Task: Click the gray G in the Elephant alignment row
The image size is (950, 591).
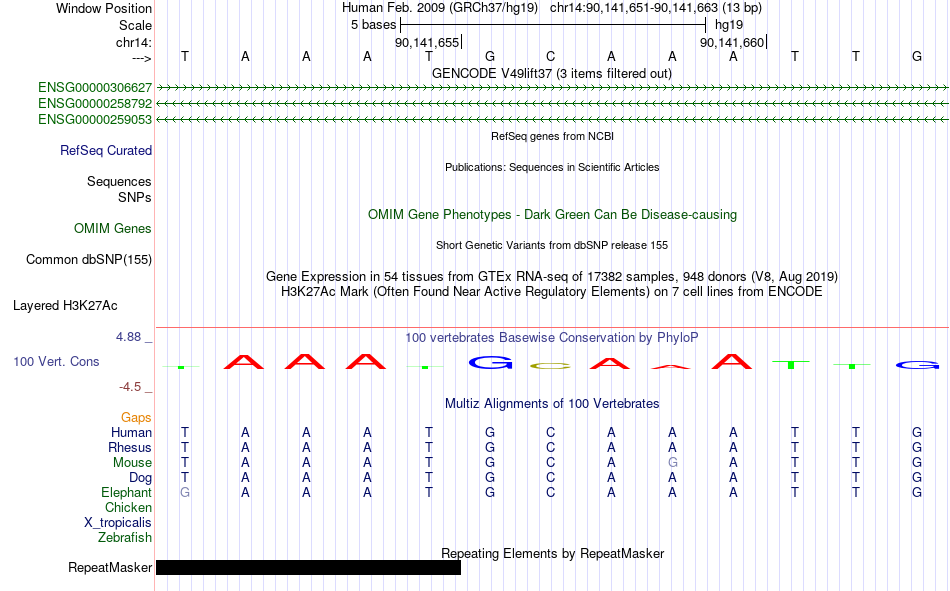Action: (x=185, y=492)
